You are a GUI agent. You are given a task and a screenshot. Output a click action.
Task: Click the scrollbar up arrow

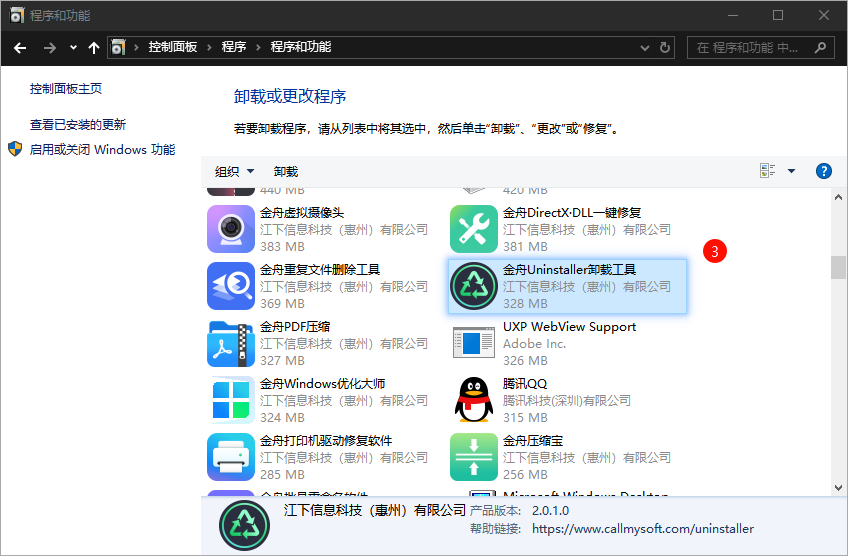point(838,197)
